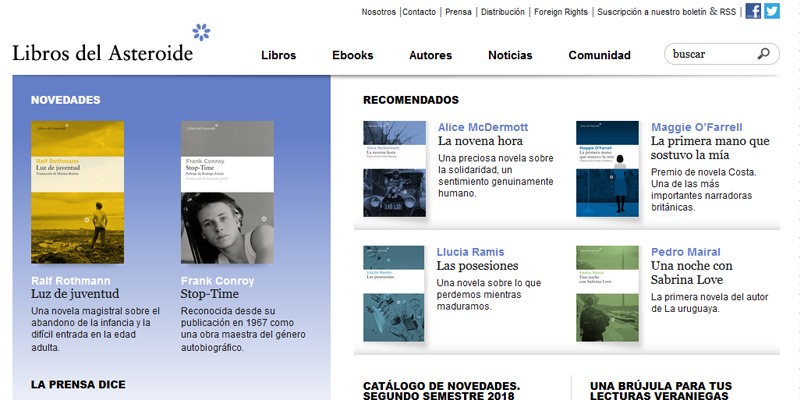Open the Stop-Time book cover
The width and height of the screenshot is (800, 400).
227,192
